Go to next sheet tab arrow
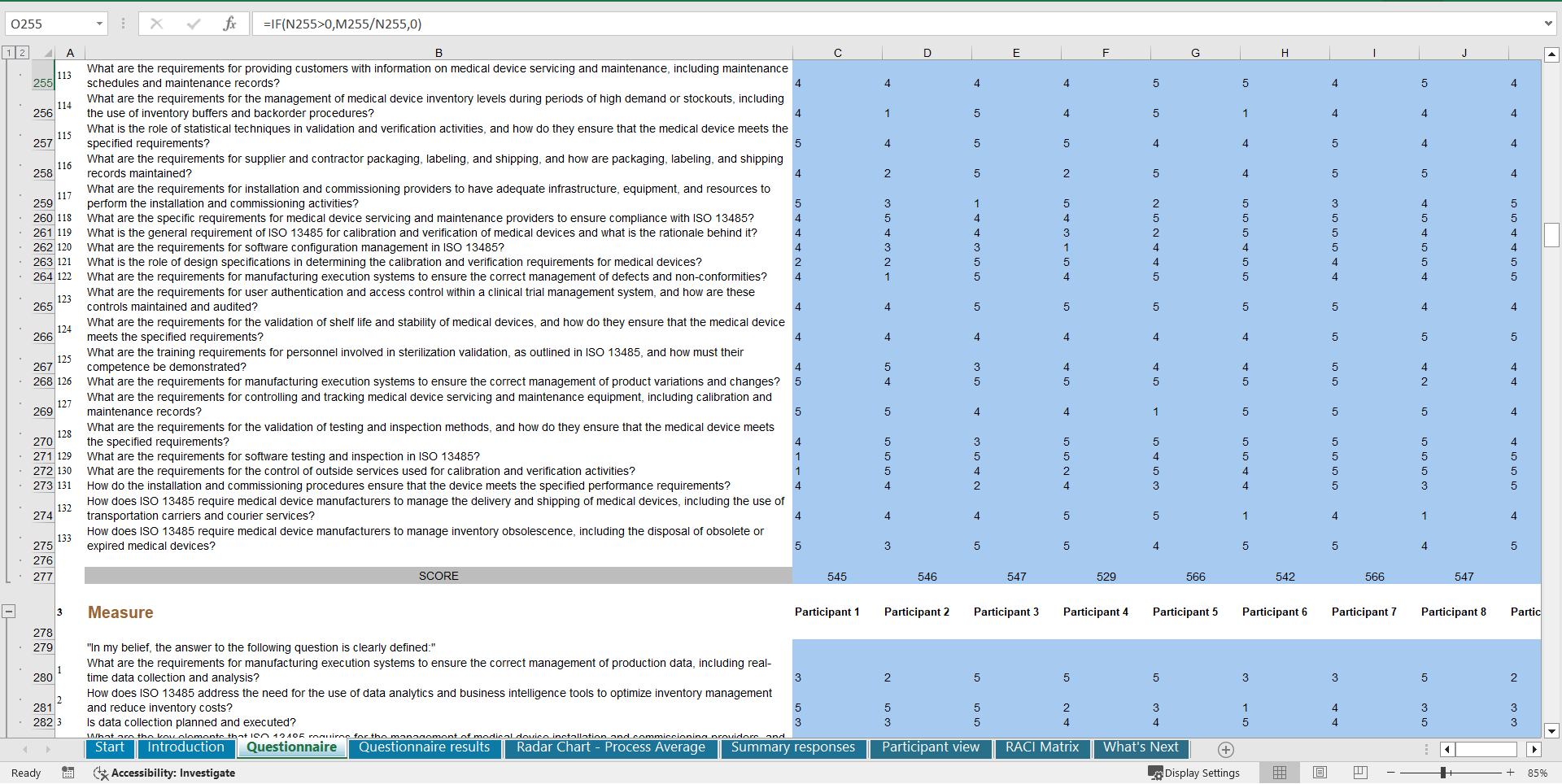The image size is (1562, 784). [48, 749]
